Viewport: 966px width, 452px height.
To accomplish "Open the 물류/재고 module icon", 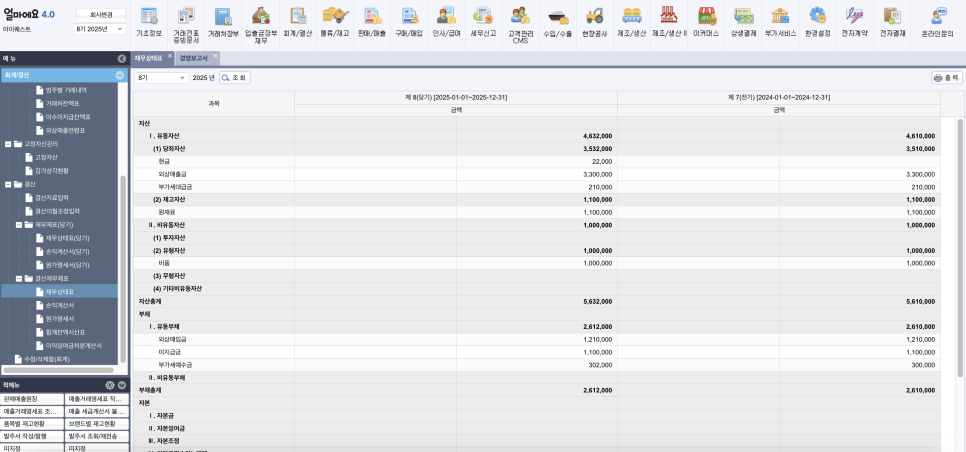I will point(336,17).
